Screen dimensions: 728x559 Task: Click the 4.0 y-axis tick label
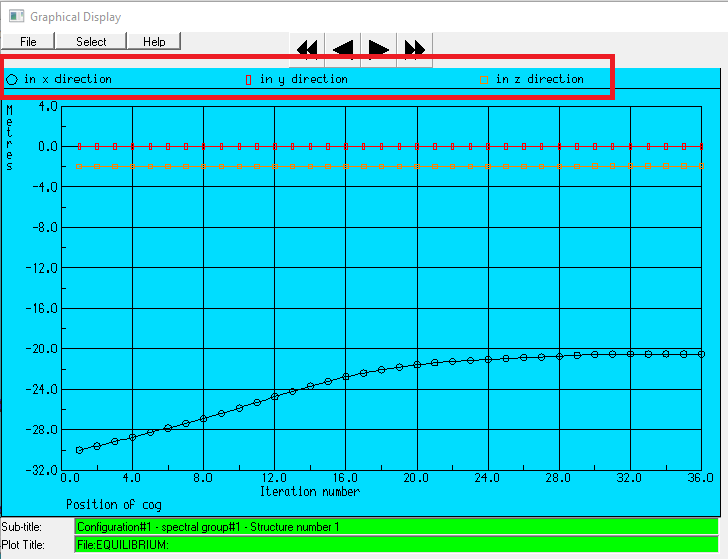coord(48,106)
